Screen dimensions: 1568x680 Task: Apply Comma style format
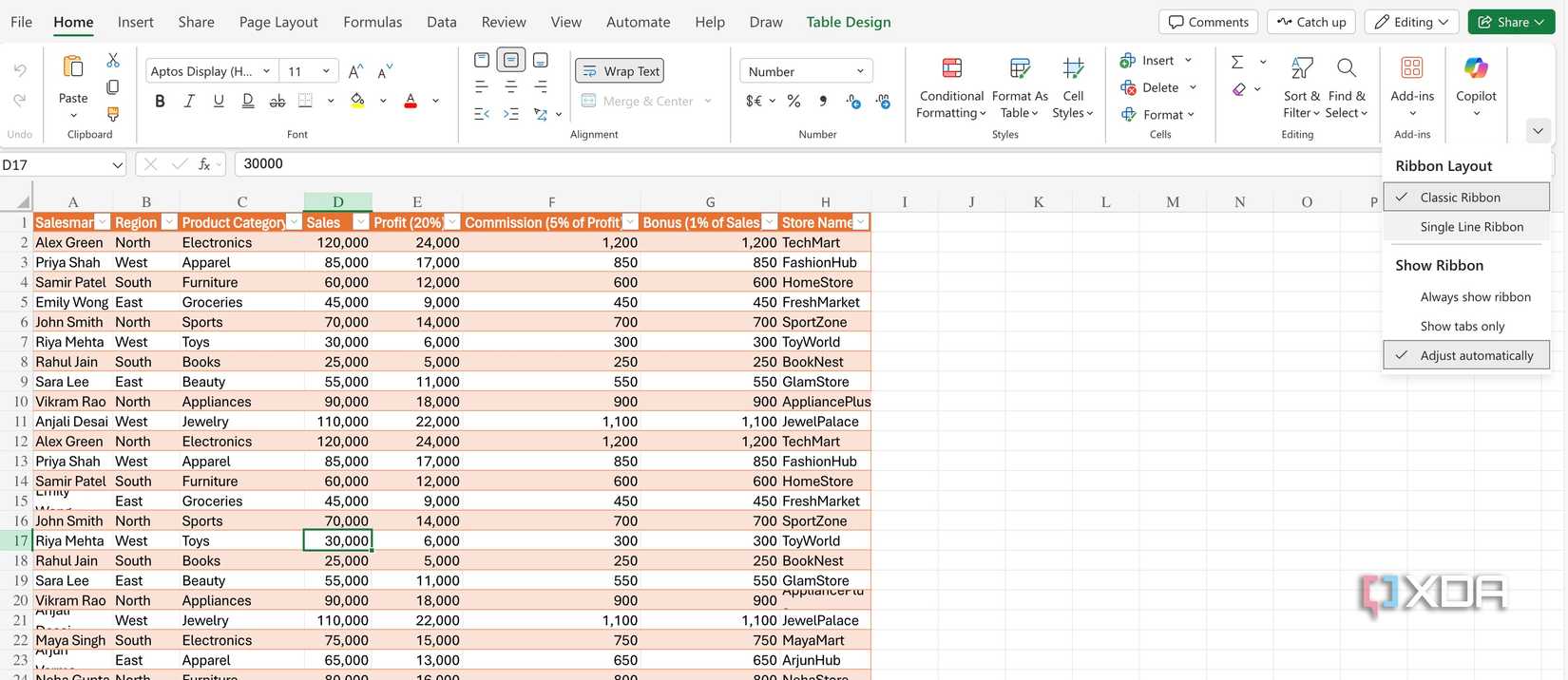point(823,101)
